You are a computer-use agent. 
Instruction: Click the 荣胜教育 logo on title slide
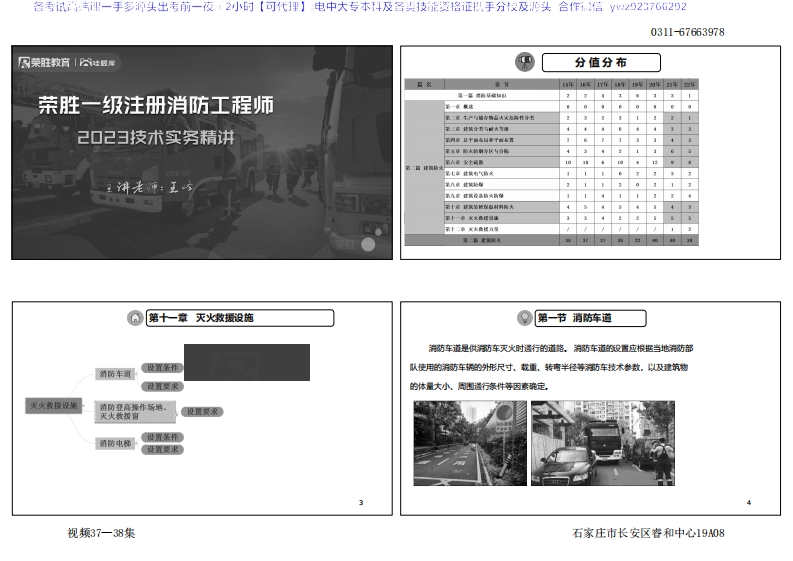point(43,63)
